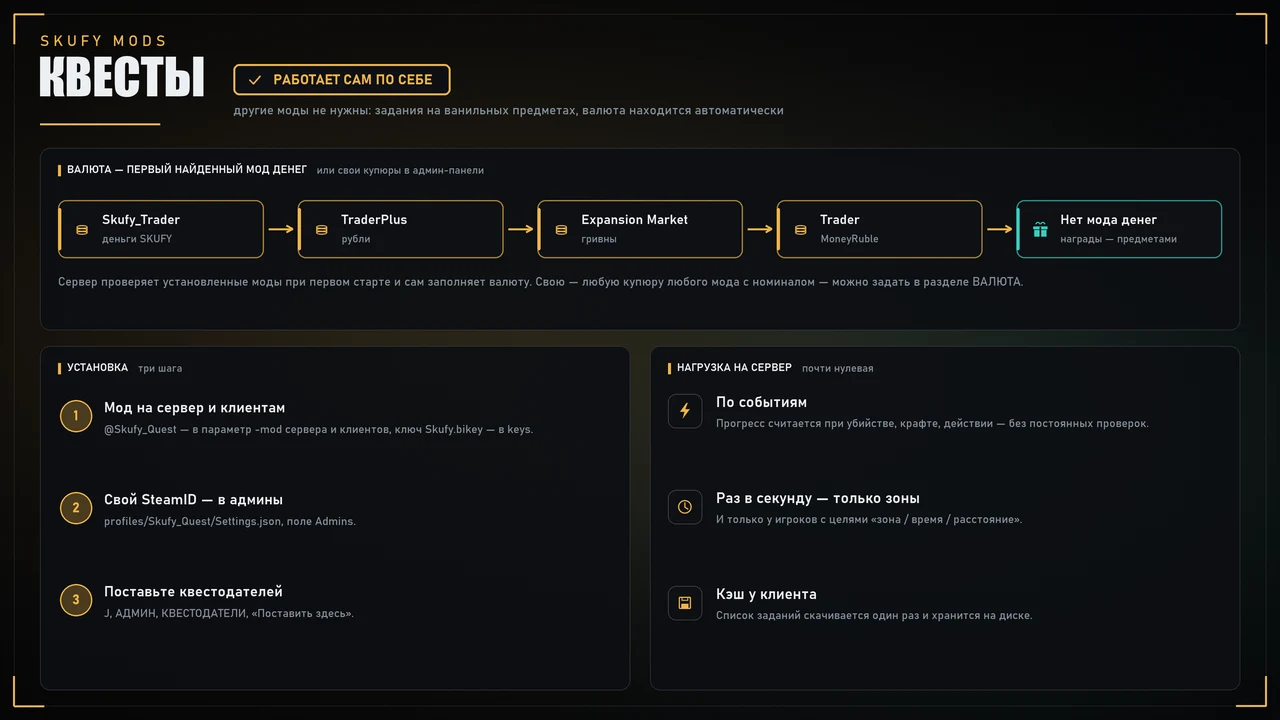Click the "КВЕСТЫ" title
The height and width of the screenshot is (720, 1280).
(x=122, y=78)
